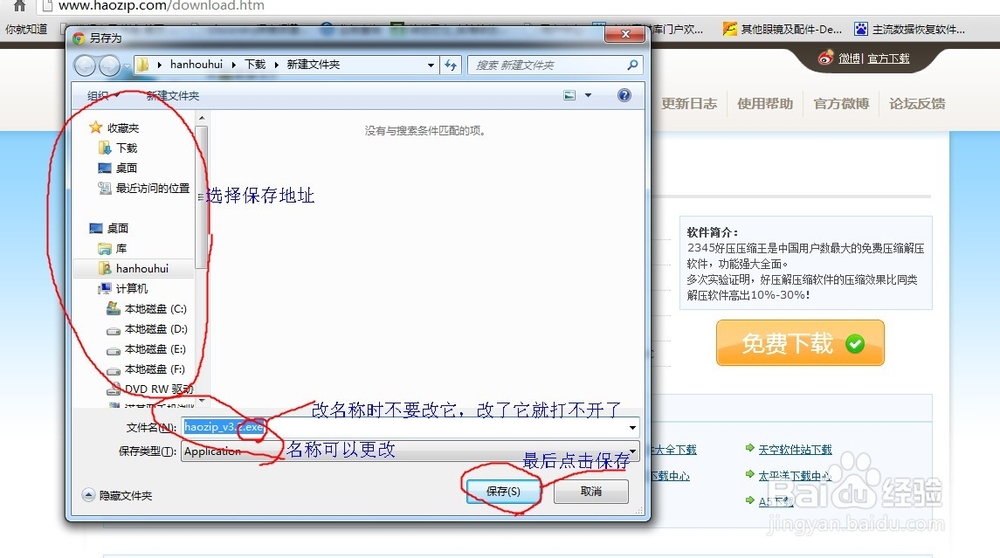Open 更新日志 tab on webpage
This screenshot has height=558, width=1000.
pyautogui.click(x=689, y=103)
